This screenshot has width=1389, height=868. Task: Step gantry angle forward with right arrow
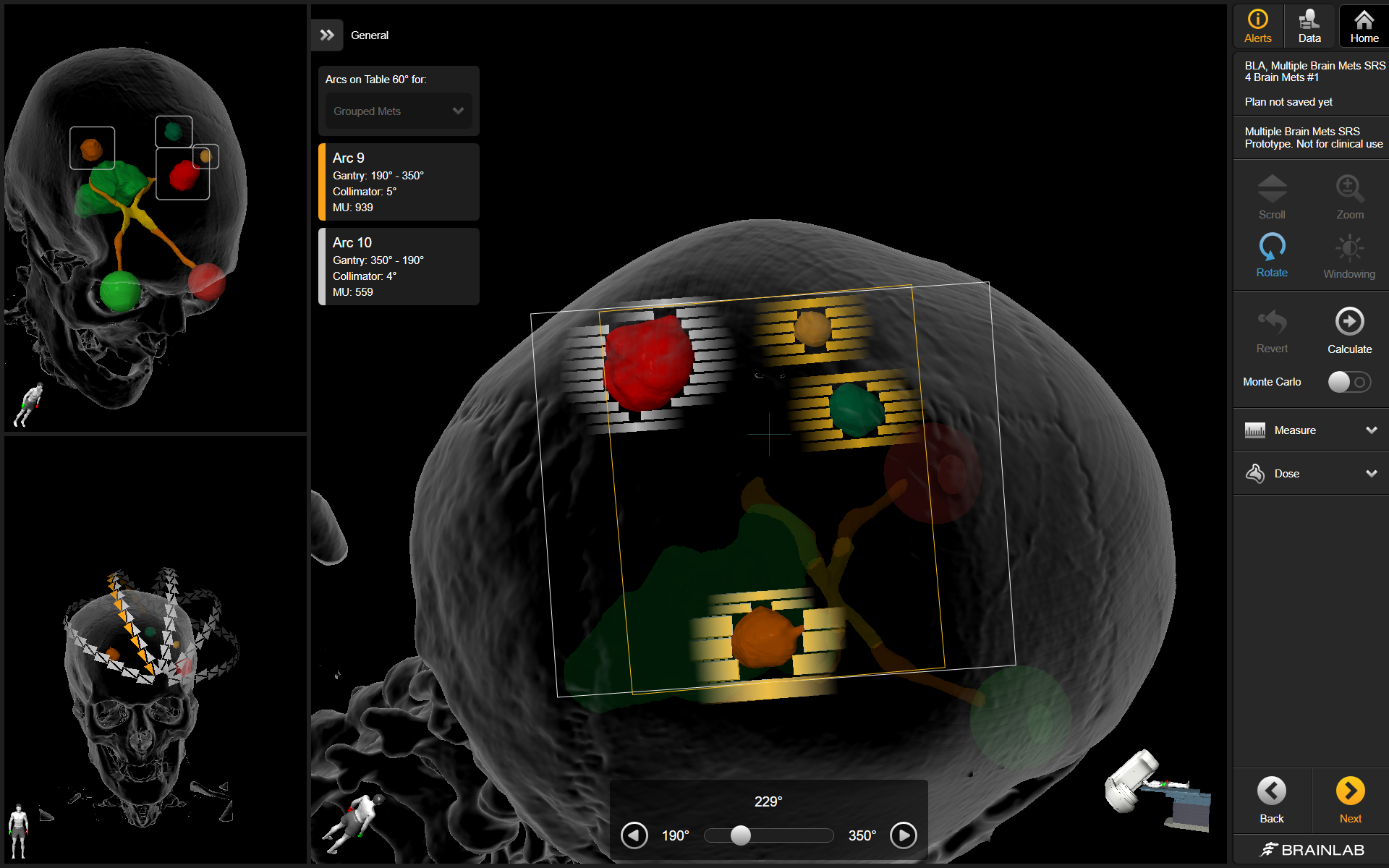pyautogui.click(x=903, y=835)
